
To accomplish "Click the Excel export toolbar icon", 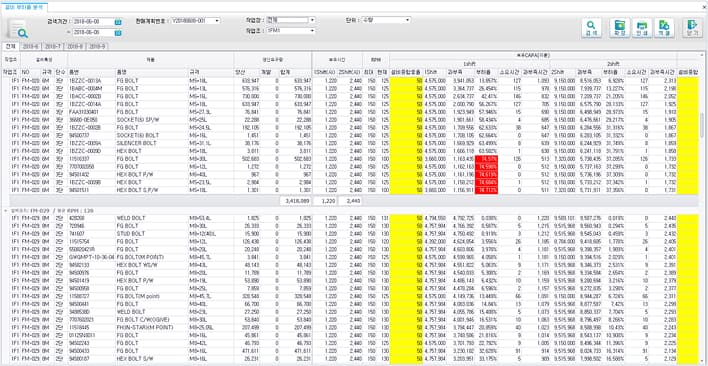I will point(664,28).
